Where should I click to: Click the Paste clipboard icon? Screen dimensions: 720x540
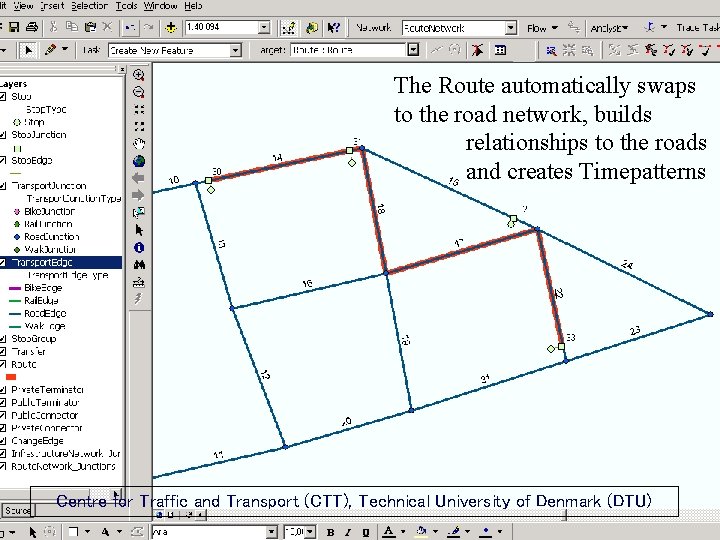pos(90,27)
